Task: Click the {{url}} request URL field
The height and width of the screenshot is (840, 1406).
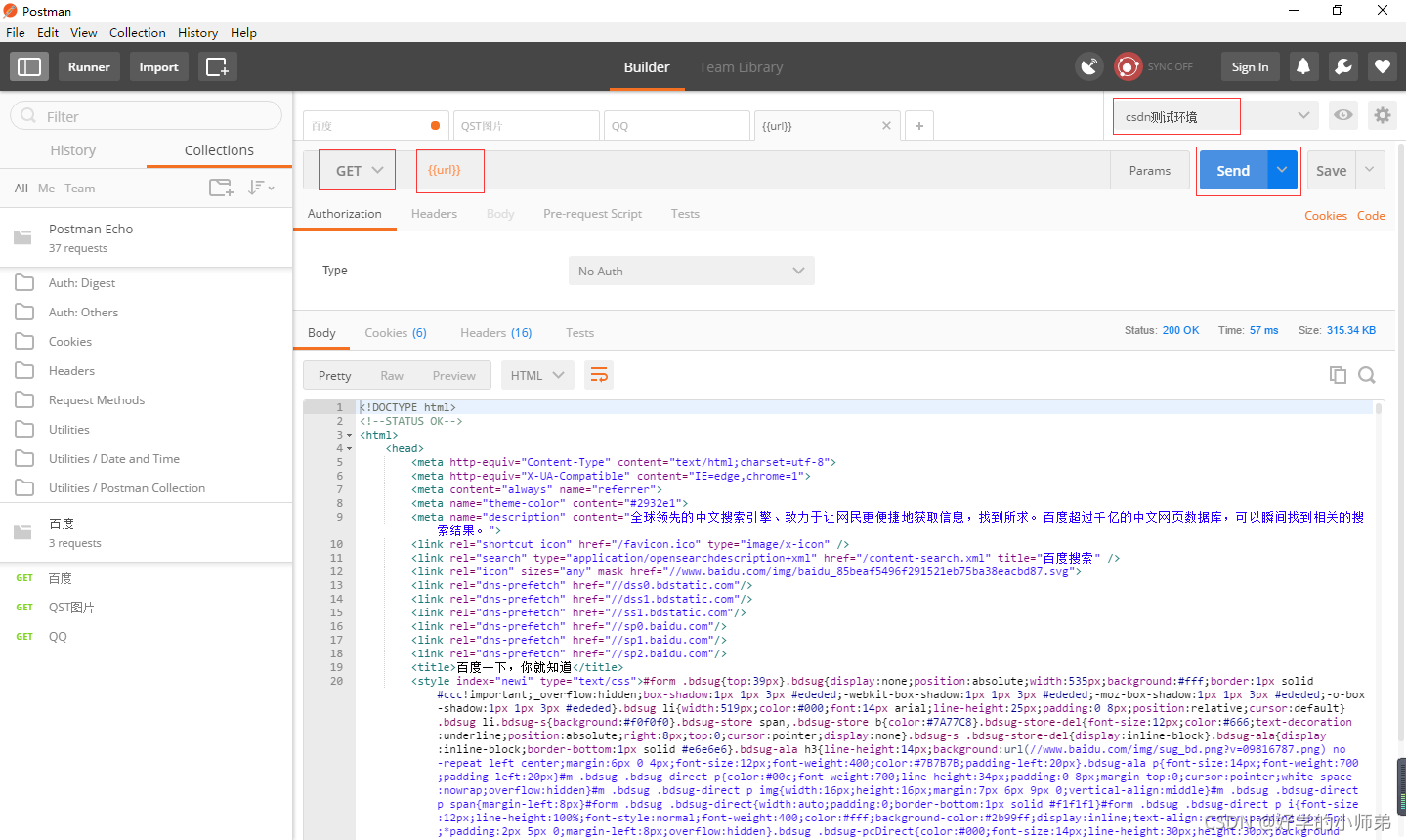Action: point(762,170)
